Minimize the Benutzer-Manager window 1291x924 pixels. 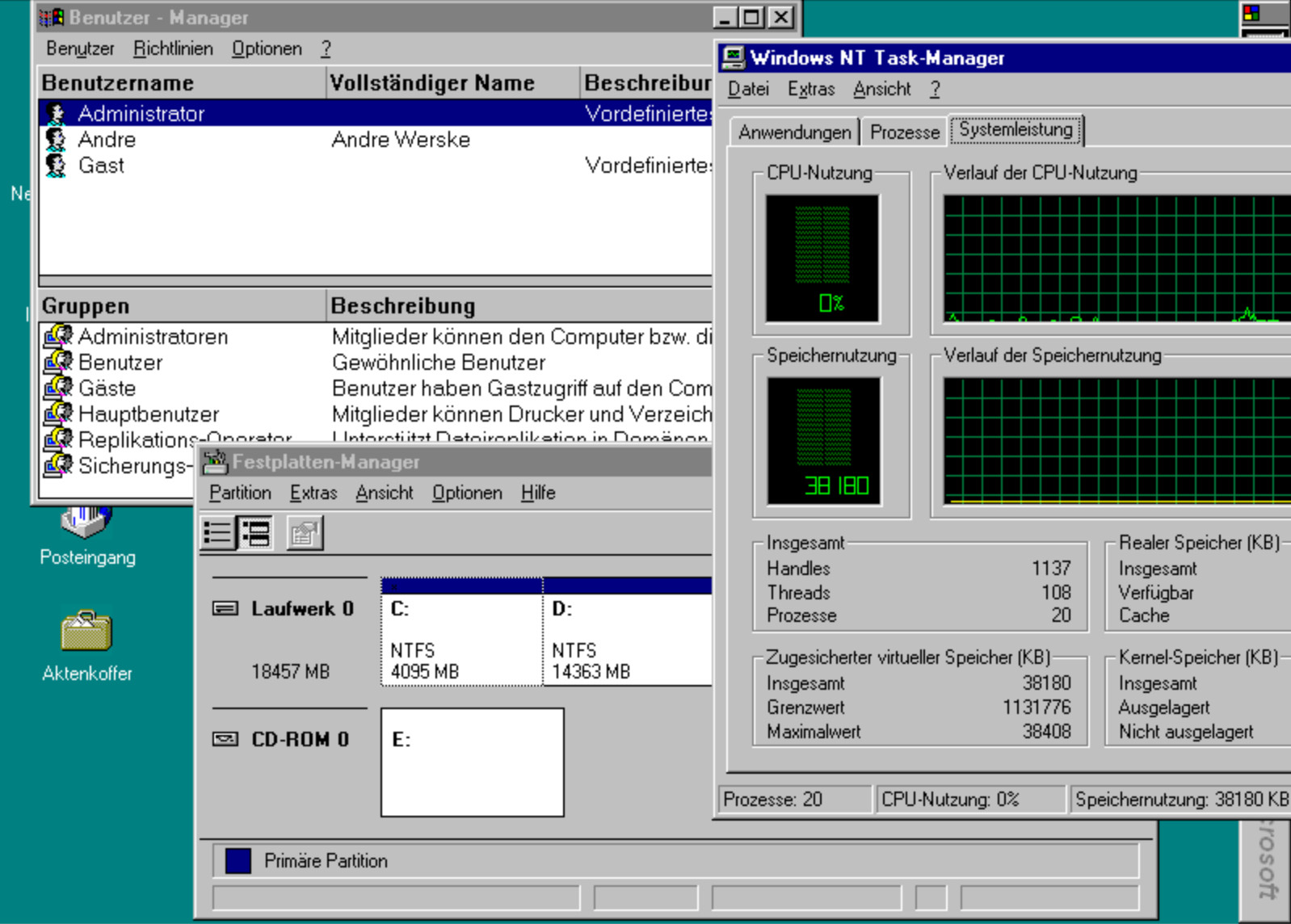click(725, 17)
